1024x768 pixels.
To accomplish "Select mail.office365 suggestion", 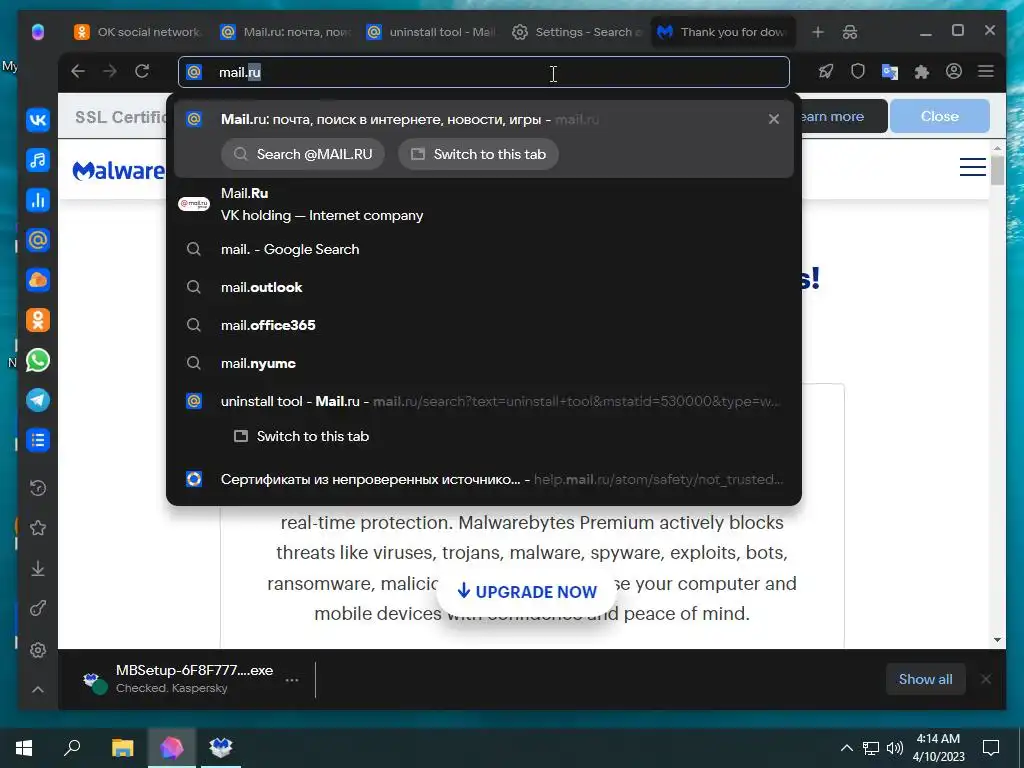I will click(x=483, y=325).
